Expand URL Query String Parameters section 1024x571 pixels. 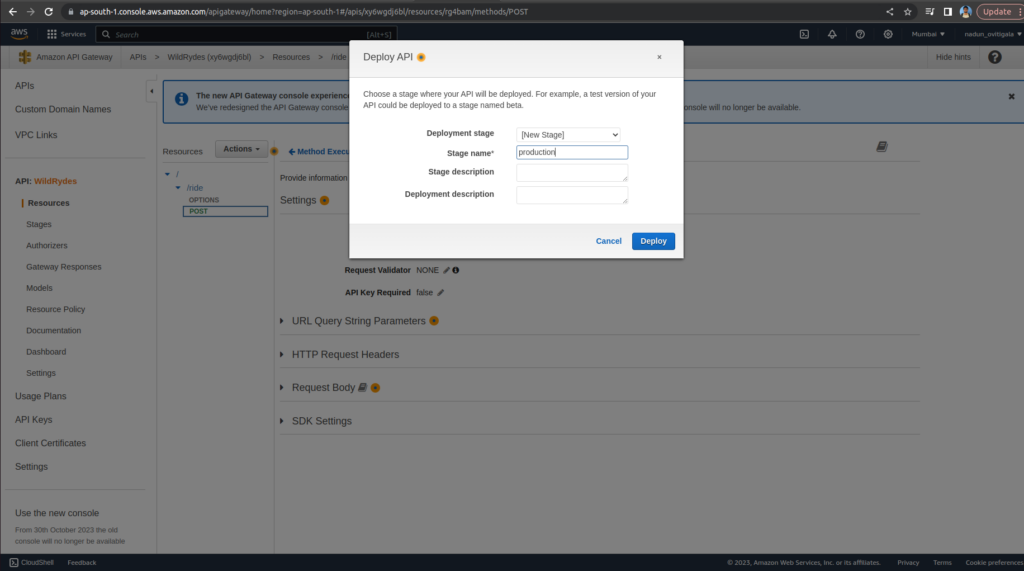coord(282,321)
